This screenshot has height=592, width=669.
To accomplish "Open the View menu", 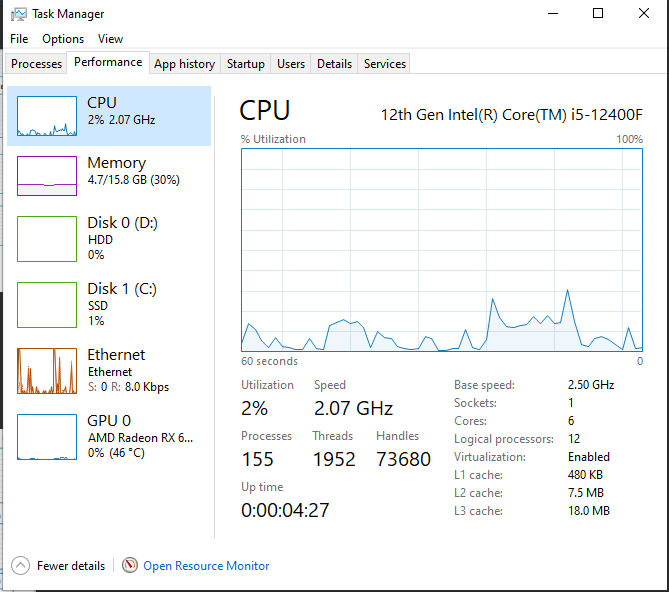I will point(110,39).
